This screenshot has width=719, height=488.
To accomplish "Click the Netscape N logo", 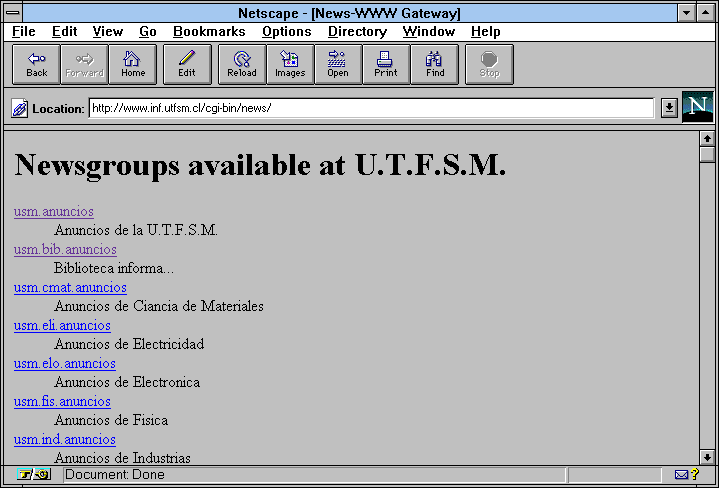I will 697,107.
